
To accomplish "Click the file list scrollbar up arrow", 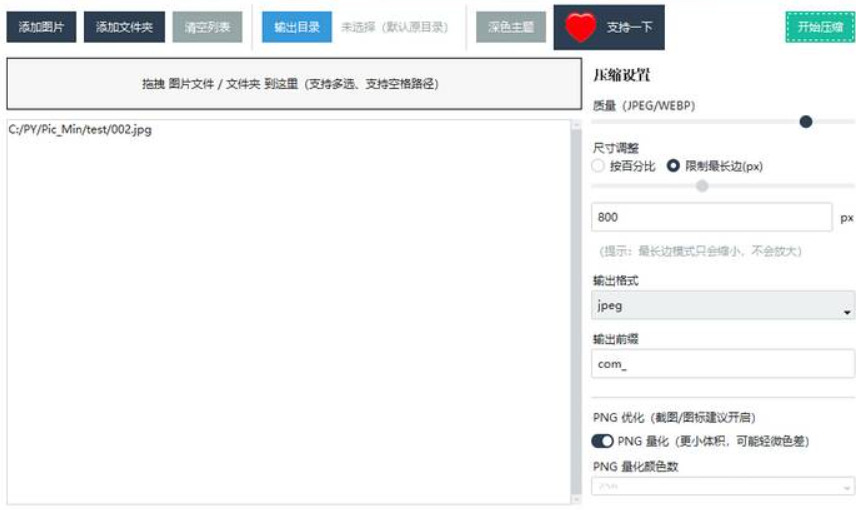I will point(576,125).
